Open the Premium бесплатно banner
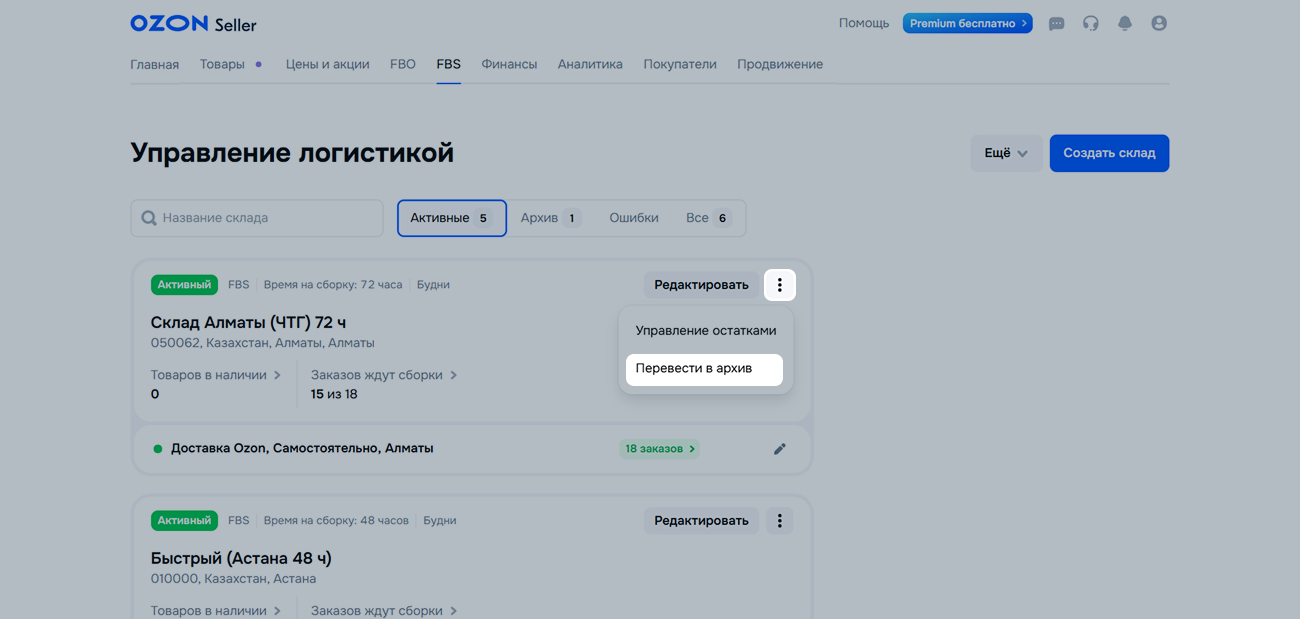The height and width of the screenshot is (619, 1300). coord(967,23)
